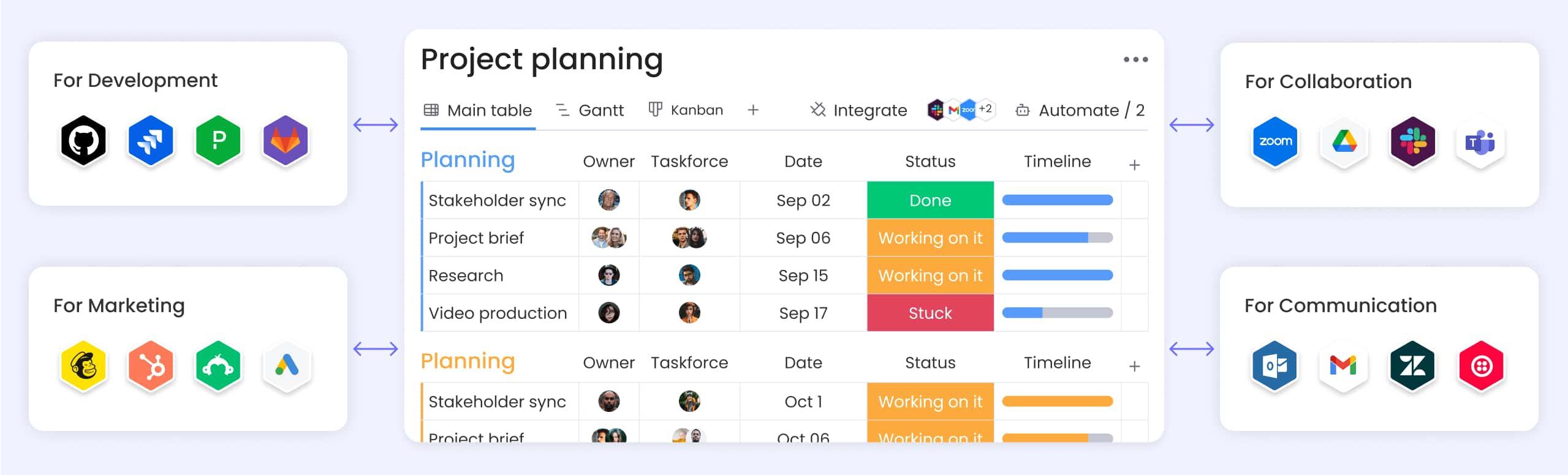Open the Zendesk integration icon
1568x475 pixels.
tap(1413, 366)
